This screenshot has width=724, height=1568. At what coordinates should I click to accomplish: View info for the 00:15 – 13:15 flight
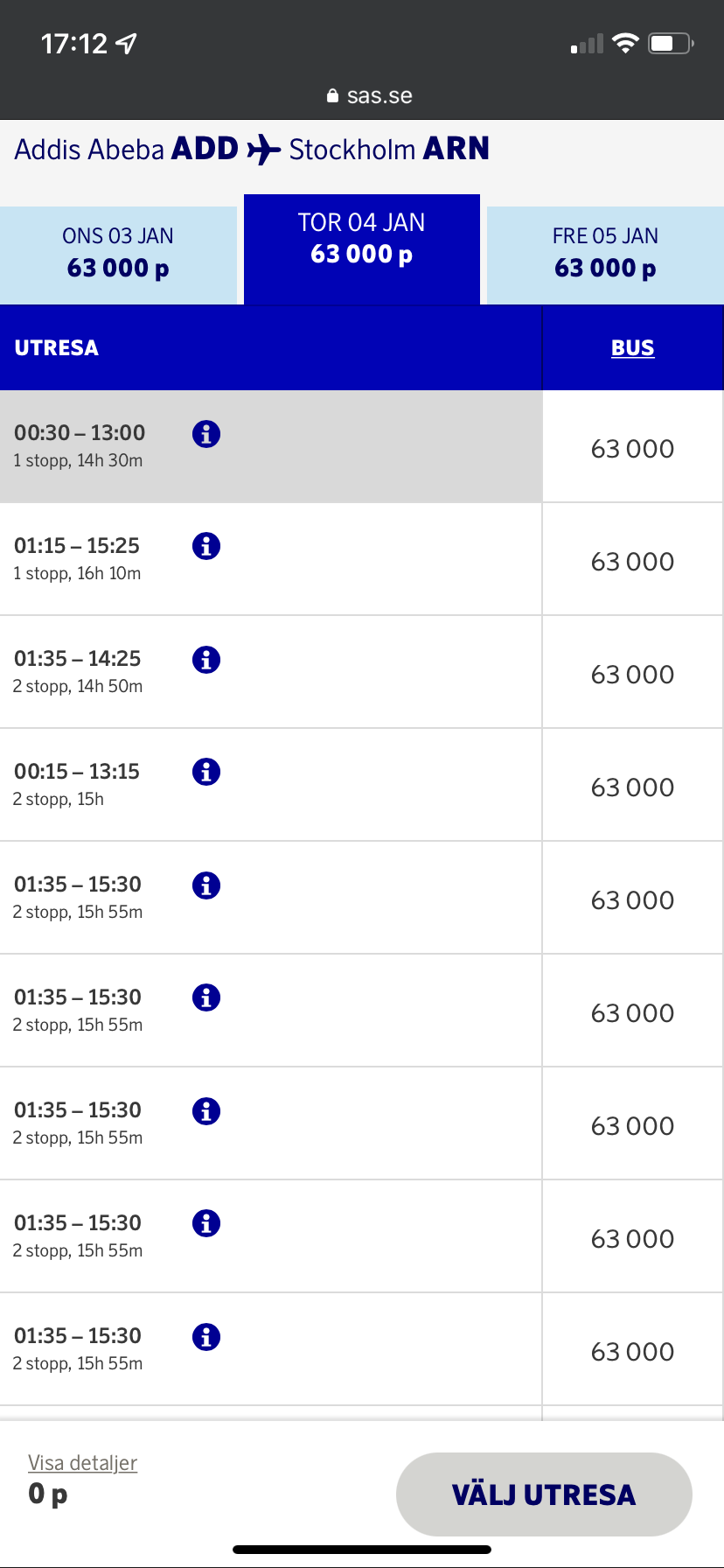coord(206,772)
